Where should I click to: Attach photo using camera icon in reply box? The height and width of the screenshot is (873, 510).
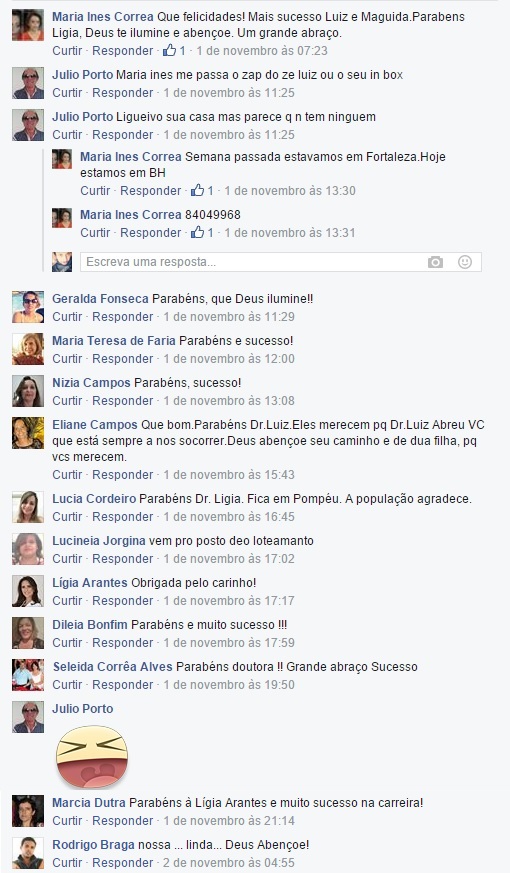(x=435, y=262)
